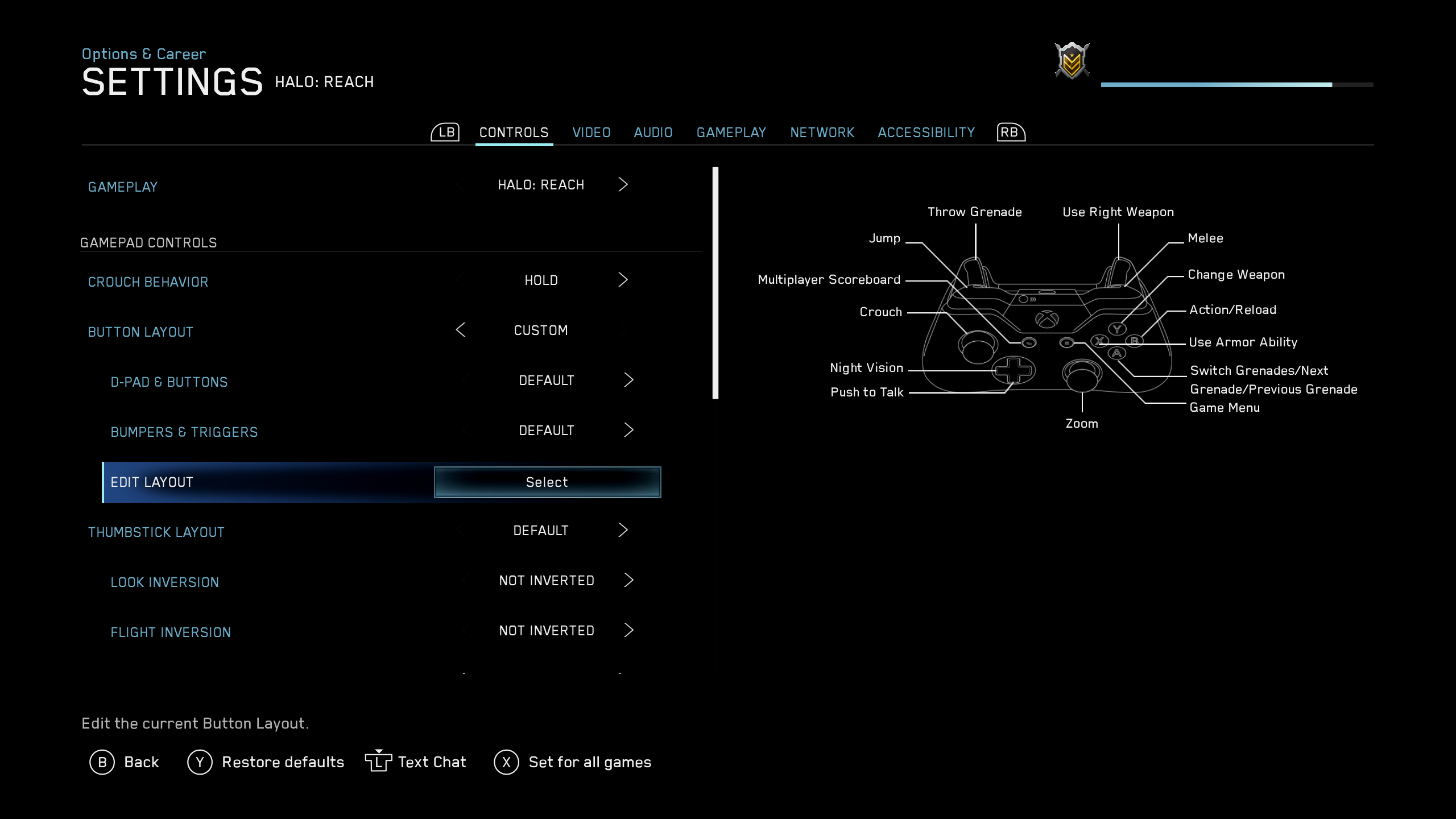This screenshot has width=1456, height=819.
Task: Restore defaults for current layout
Action: pos(265,762)
